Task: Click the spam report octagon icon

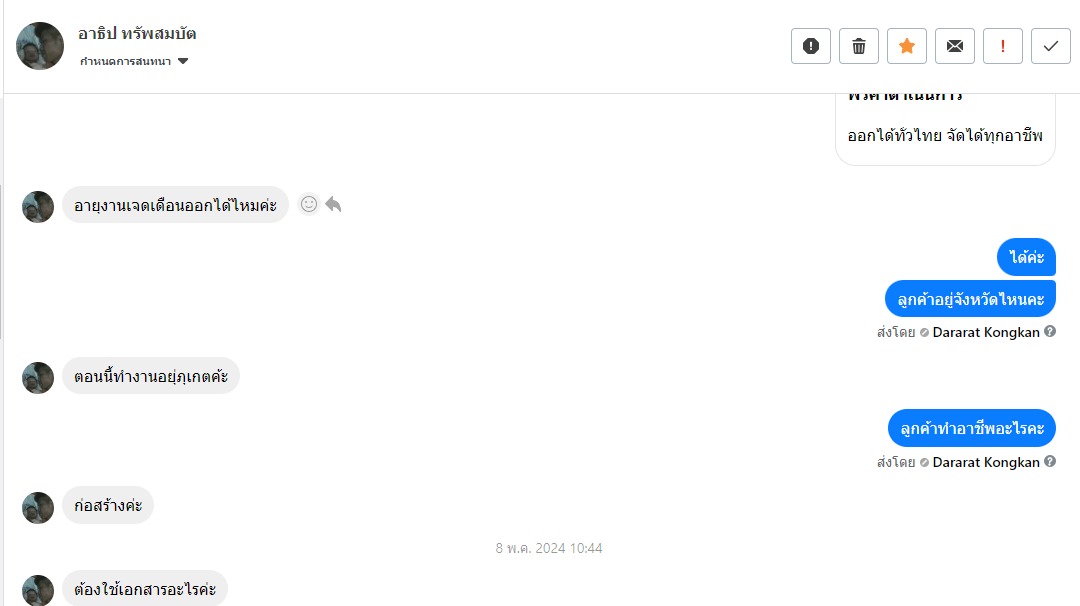Action: pos(811,46)
